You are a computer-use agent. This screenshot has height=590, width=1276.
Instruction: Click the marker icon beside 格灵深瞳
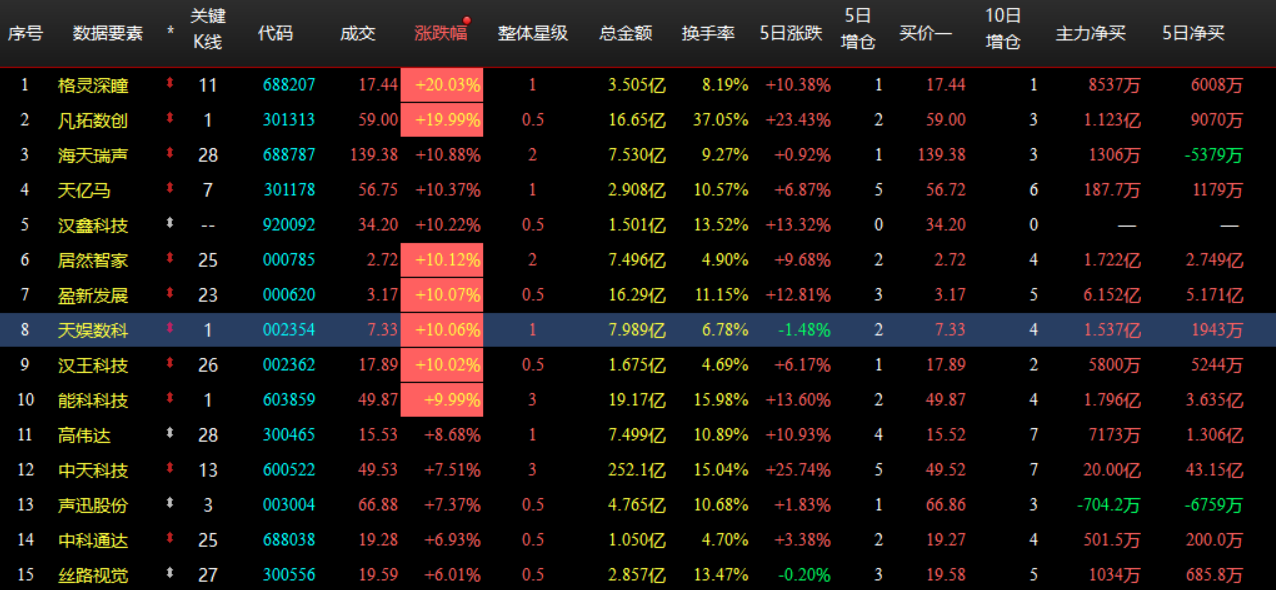point(169,84)
